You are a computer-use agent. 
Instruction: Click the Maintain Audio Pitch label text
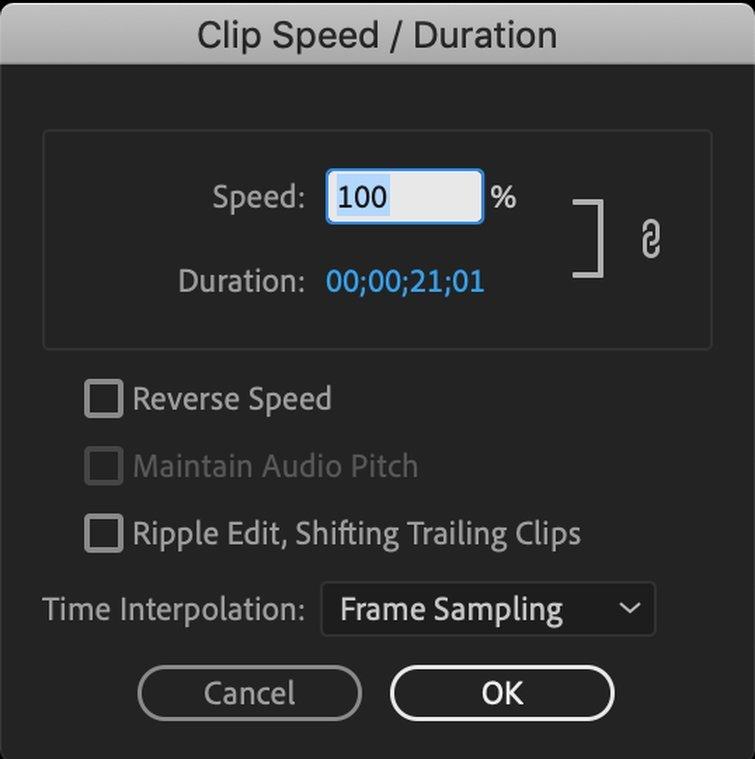tap(275, 466)
